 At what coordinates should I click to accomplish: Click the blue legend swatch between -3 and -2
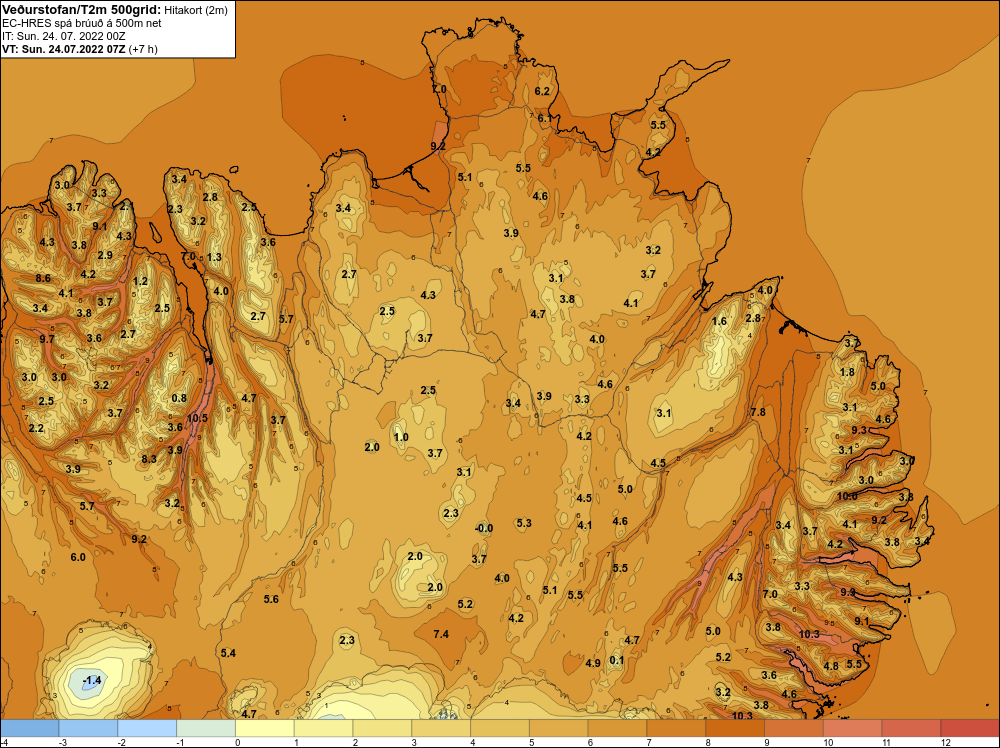(x=88, y=728)
